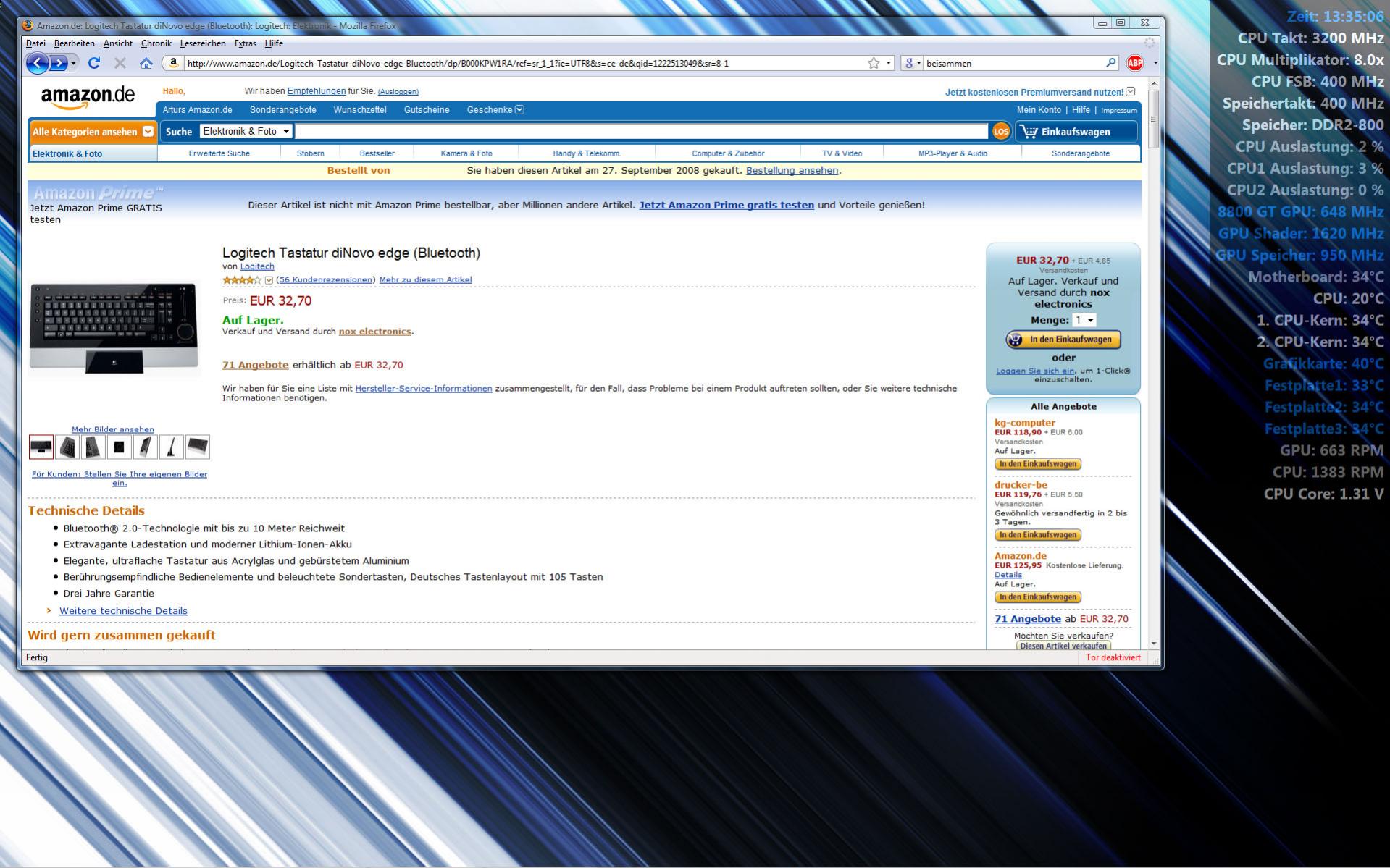
Task: Click Mehr Bilder ansehen link
Action: pos(113,429)
